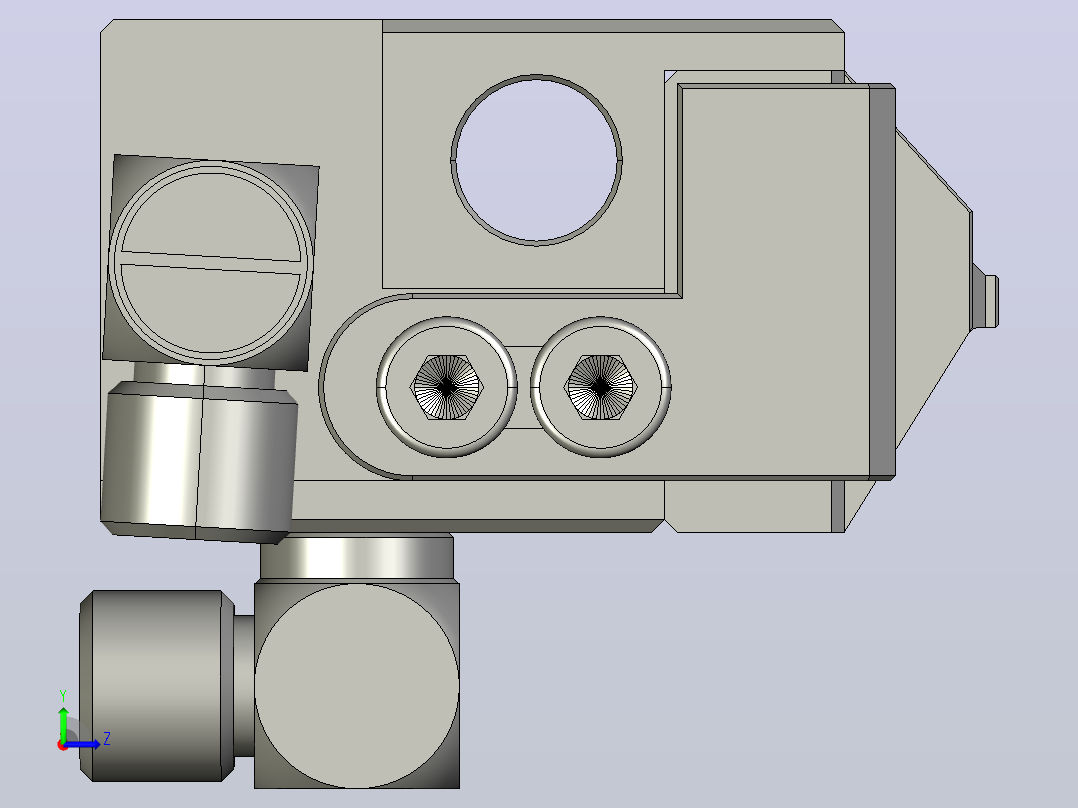Screen dimensions: 1078x808
Task: Select the small nozzle tip on the right
Action: pos(991,301)
